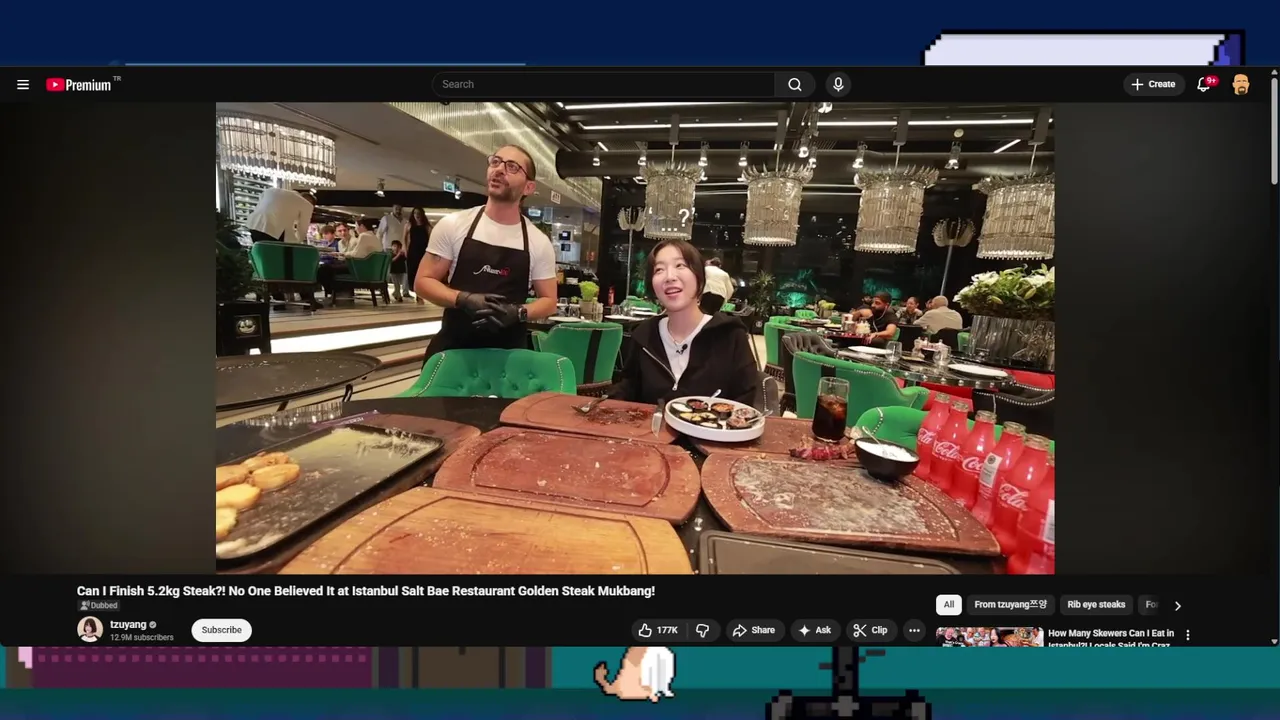Click the Dubbed audio label
The width and height of the screenshot is (1280, 720).
pyautogui.click(x=99, y=605)
